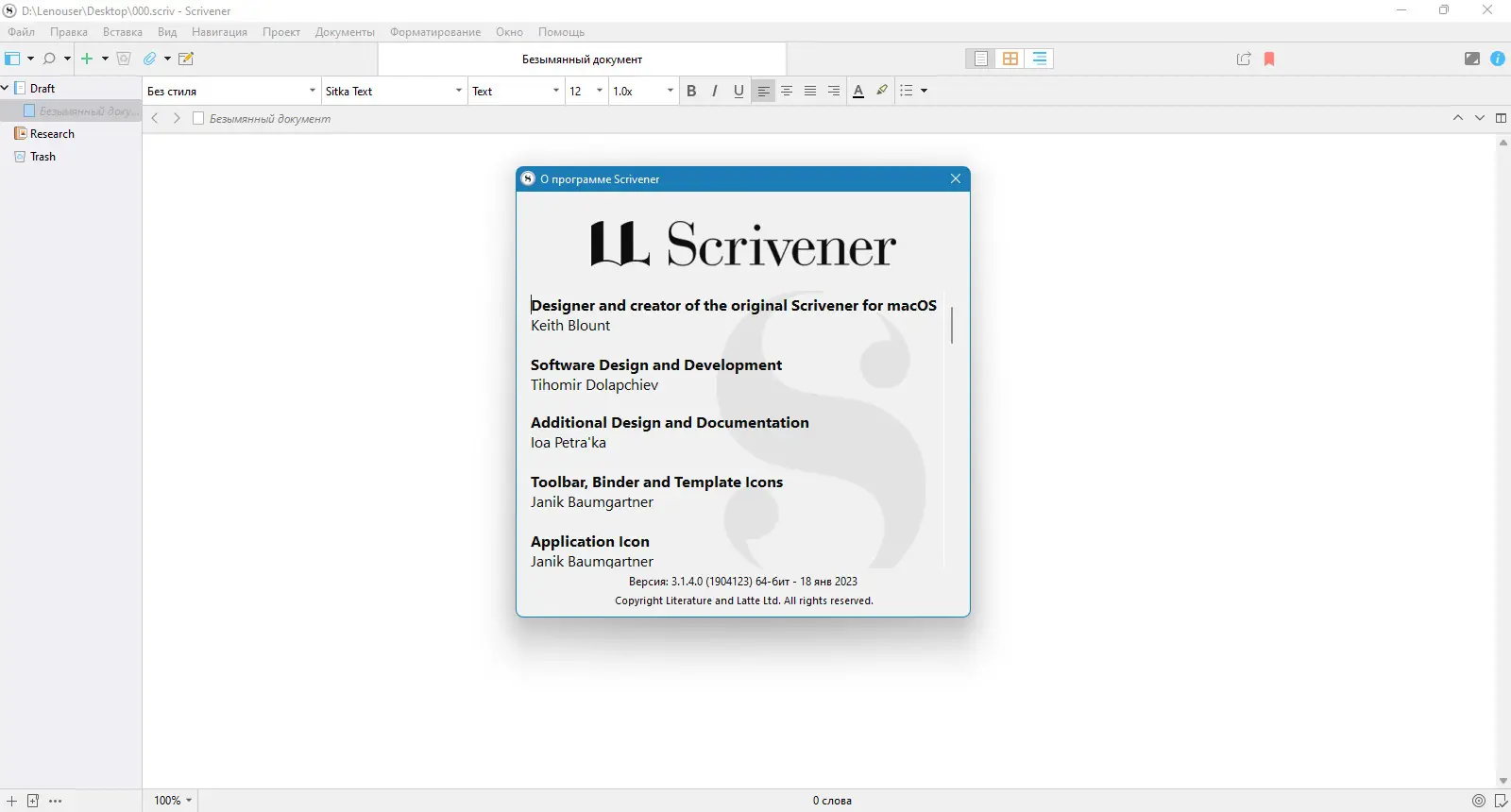Switch to single document view mode
The width and height of the screenshot is (1511, 812).
[981, 59]
